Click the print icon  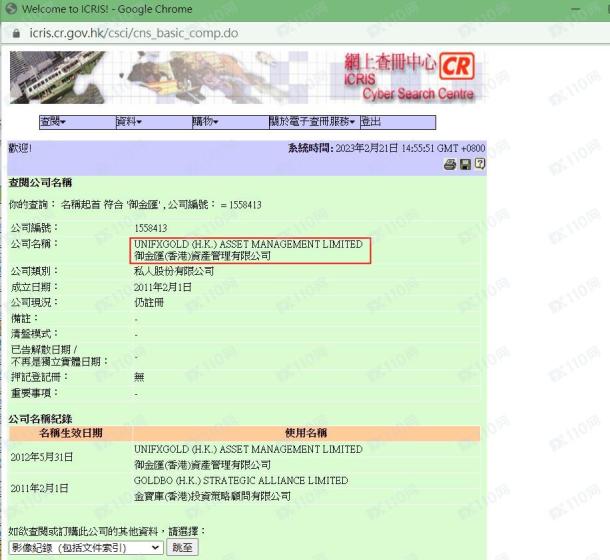coord(450,164)
